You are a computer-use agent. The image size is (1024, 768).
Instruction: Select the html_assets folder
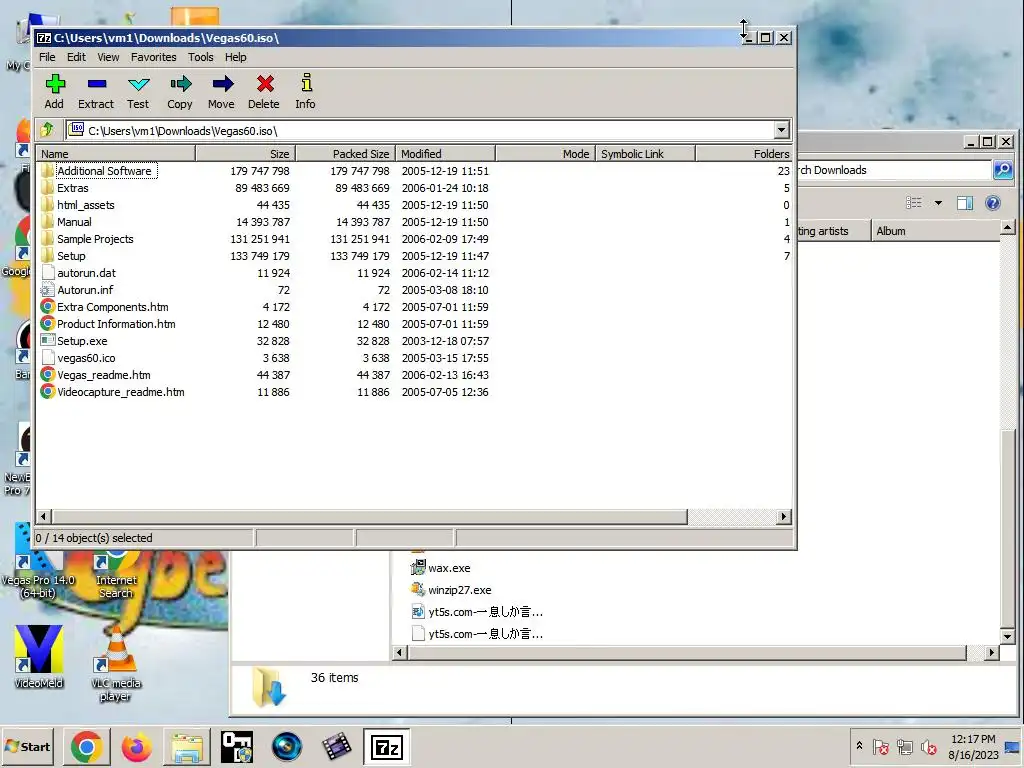[86, 205]
